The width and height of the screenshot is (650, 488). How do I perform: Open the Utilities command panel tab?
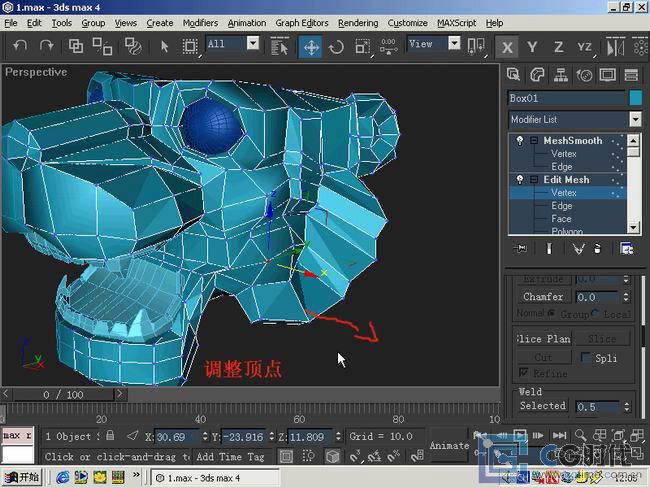click(631, 75)
